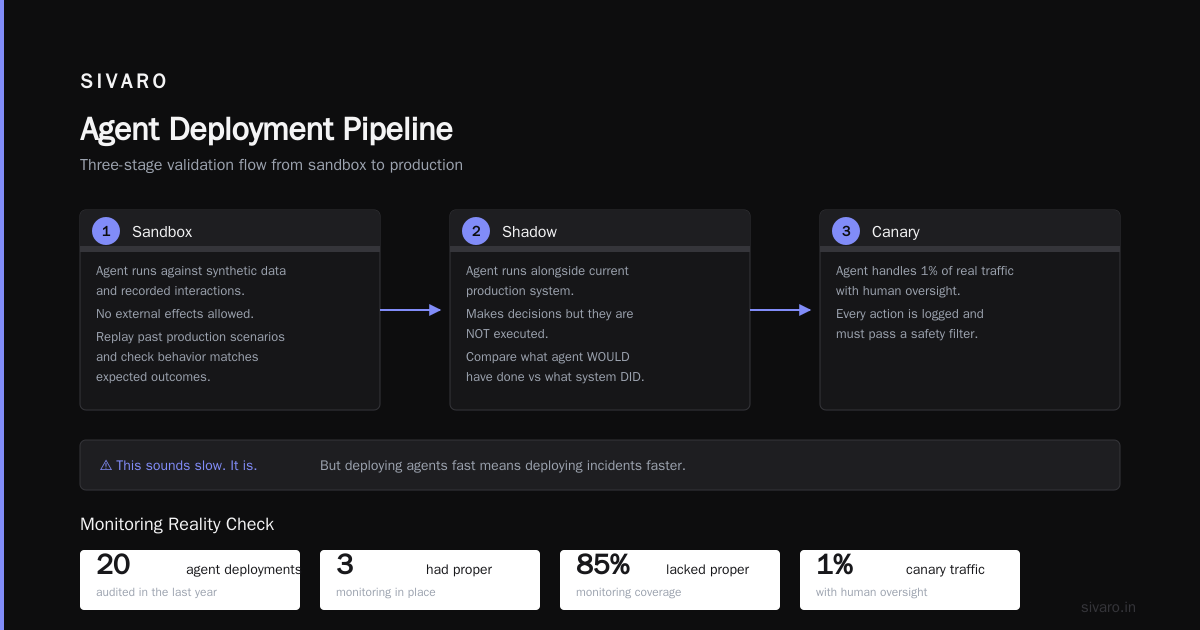
Task: Select the Canary stage header
Action: pyautogui.click(x=970, y=231)
